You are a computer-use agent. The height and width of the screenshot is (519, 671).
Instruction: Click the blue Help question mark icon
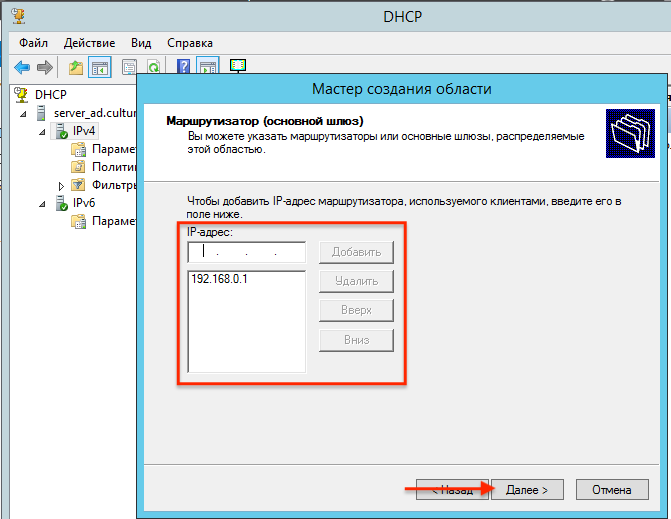[184, 67]
